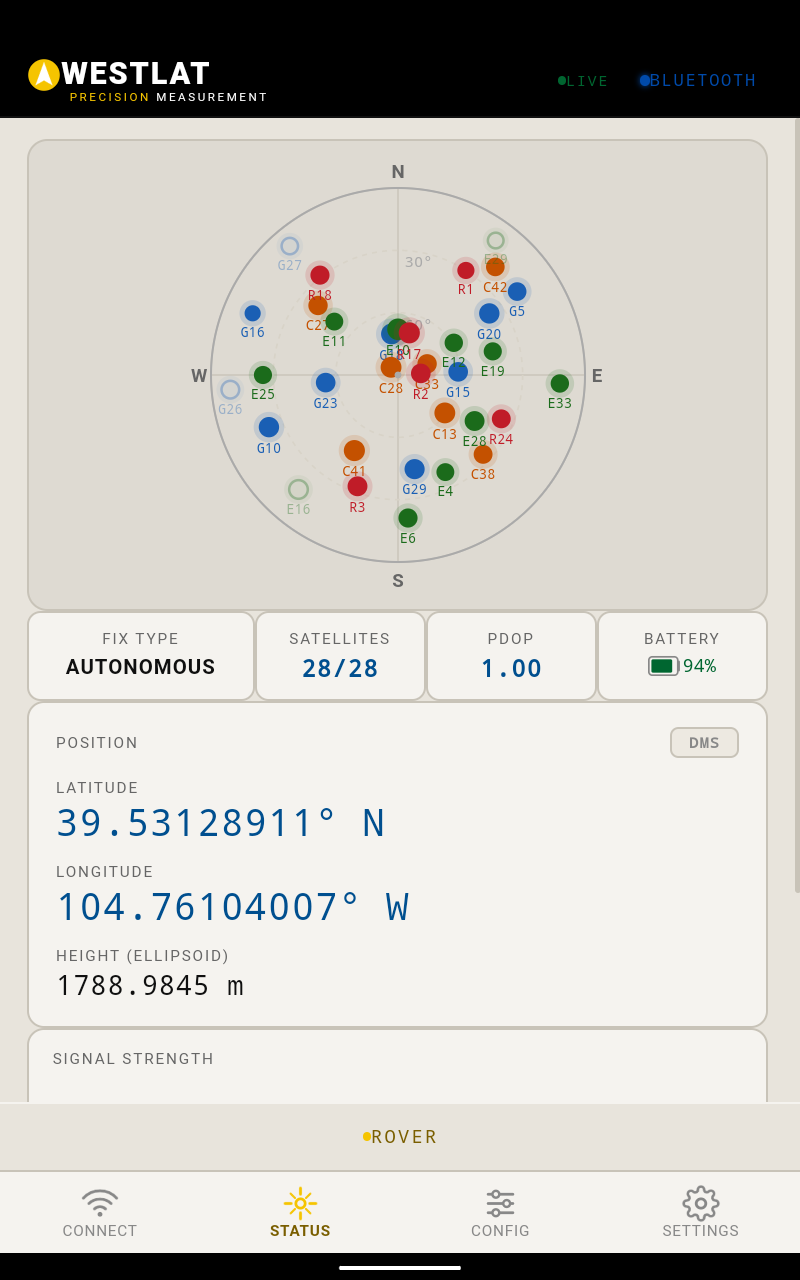800x1280 pixels.
Task: Select satellite E6 marker
Action: 408,518
